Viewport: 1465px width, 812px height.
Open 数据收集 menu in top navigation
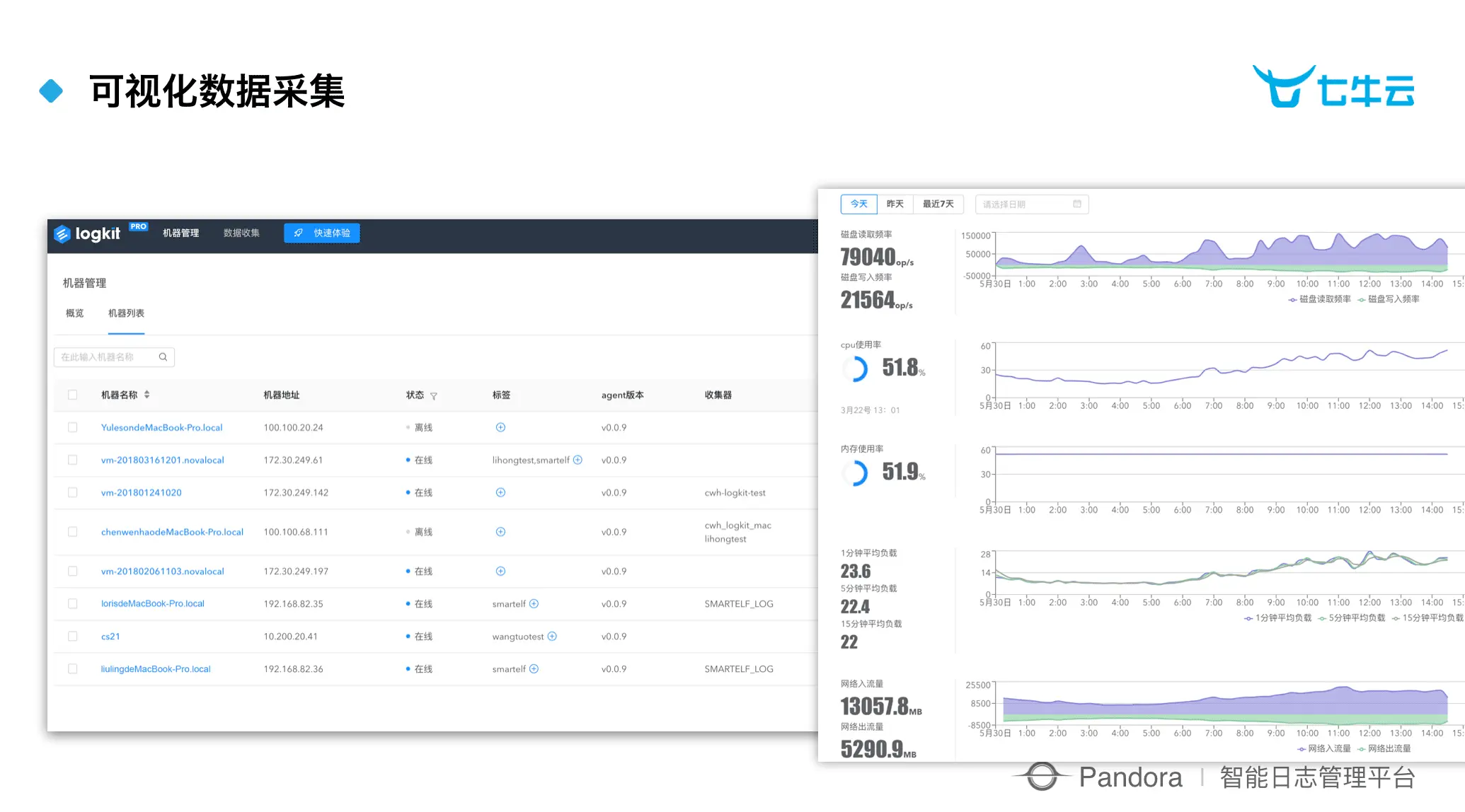point(241,233)
